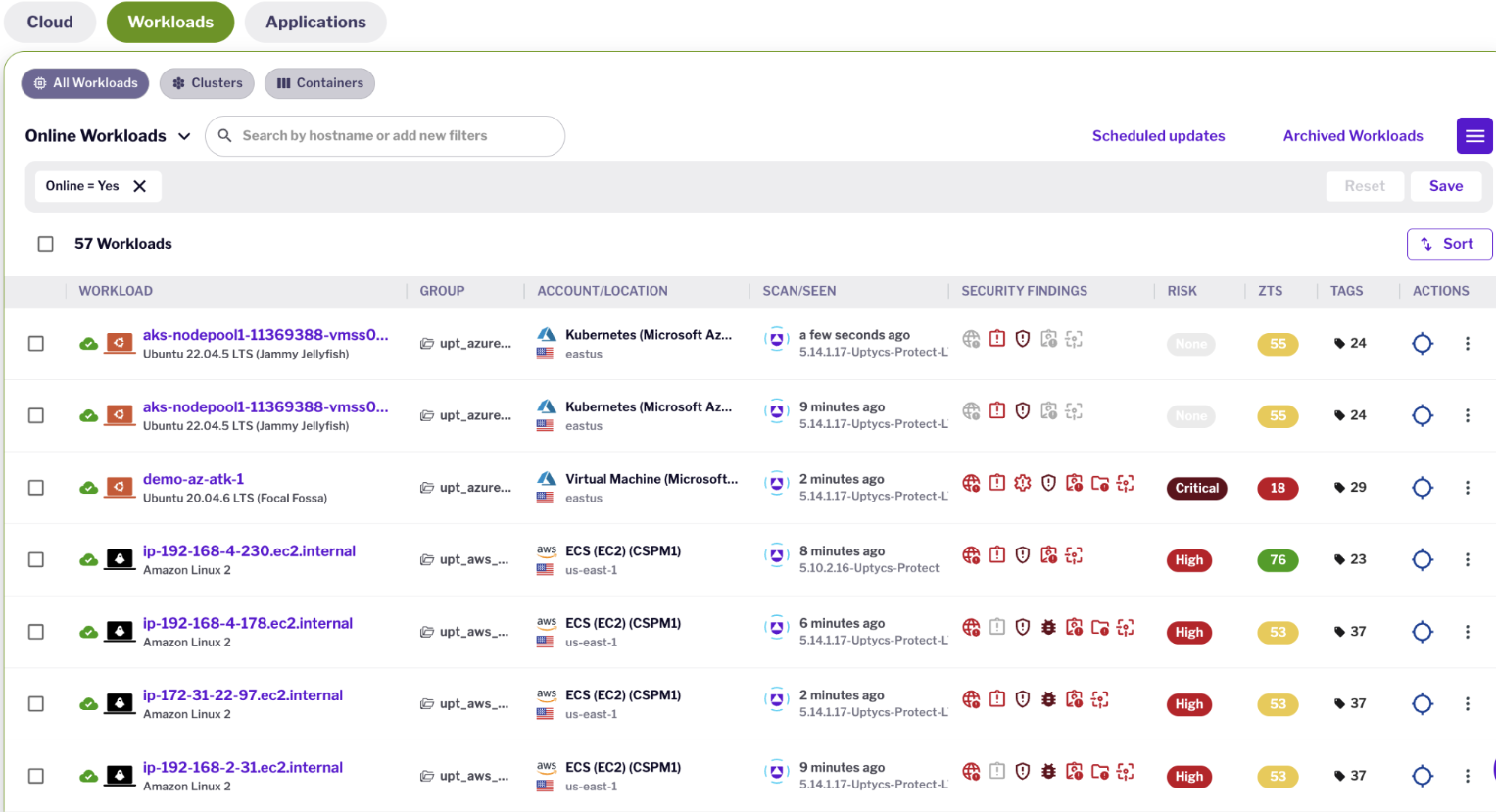Image resolution: width=1496 pixels, height=812 pixels.
Task: Open the Containers sub-tab
Action: (x=319, y=83)
